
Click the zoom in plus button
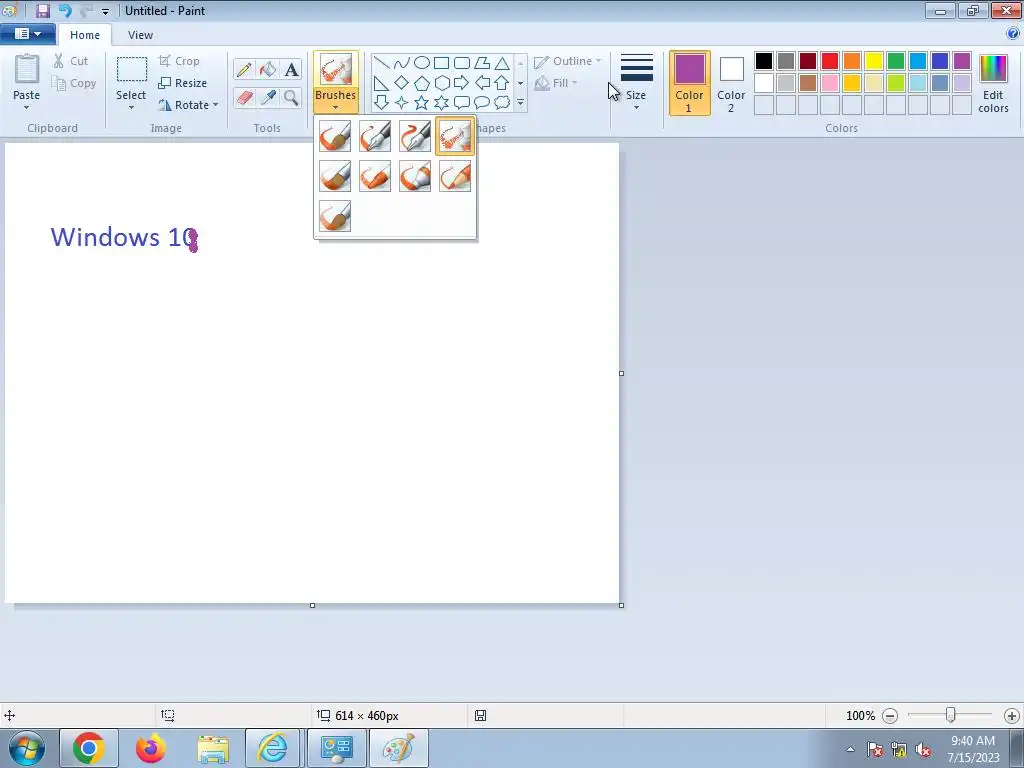1012,716
